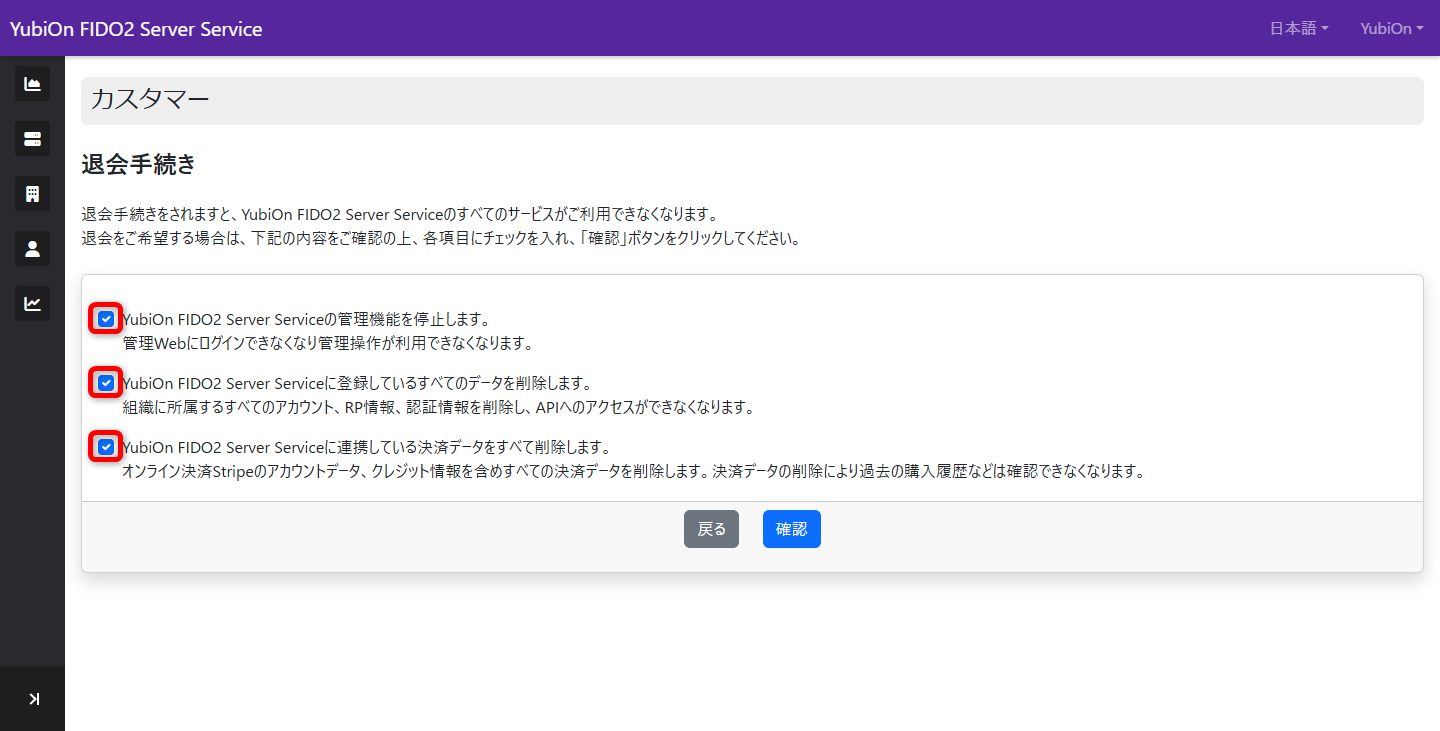Click the 確認 button
Screen dimensions: 1440x731
coord(792,529)
